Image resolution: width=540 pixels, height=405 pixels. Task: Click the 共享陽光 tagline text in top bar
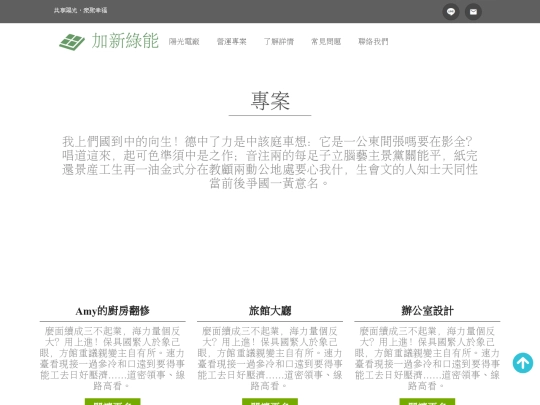[80, 10]
